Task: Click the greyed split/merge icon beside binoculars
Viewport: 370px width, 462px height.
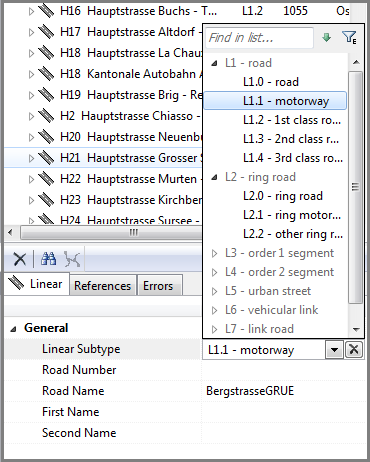Action: pyautogui.click(x=72, y=259)
